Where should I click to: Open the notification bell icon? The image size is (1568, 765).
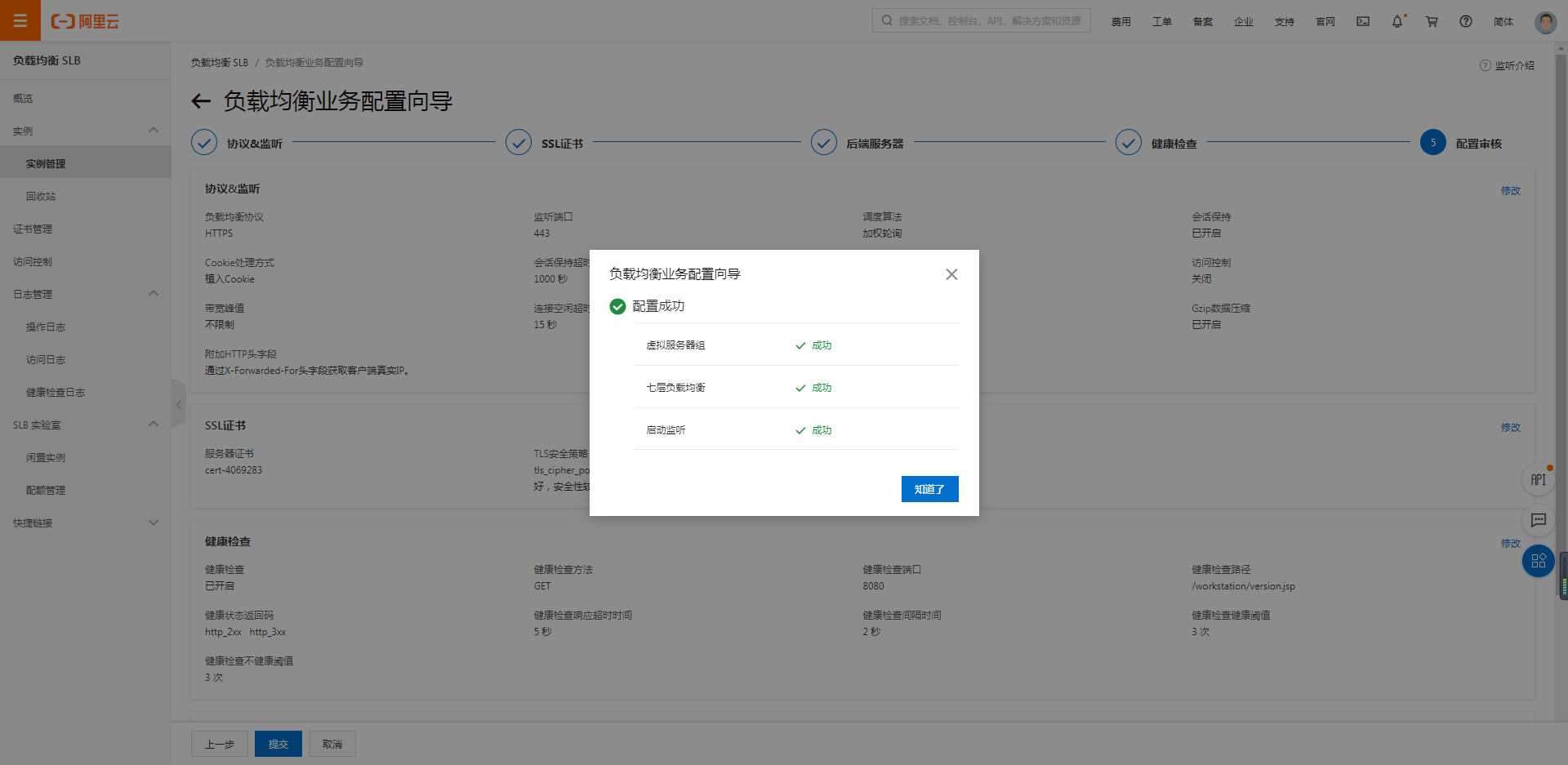[1397, 21]
